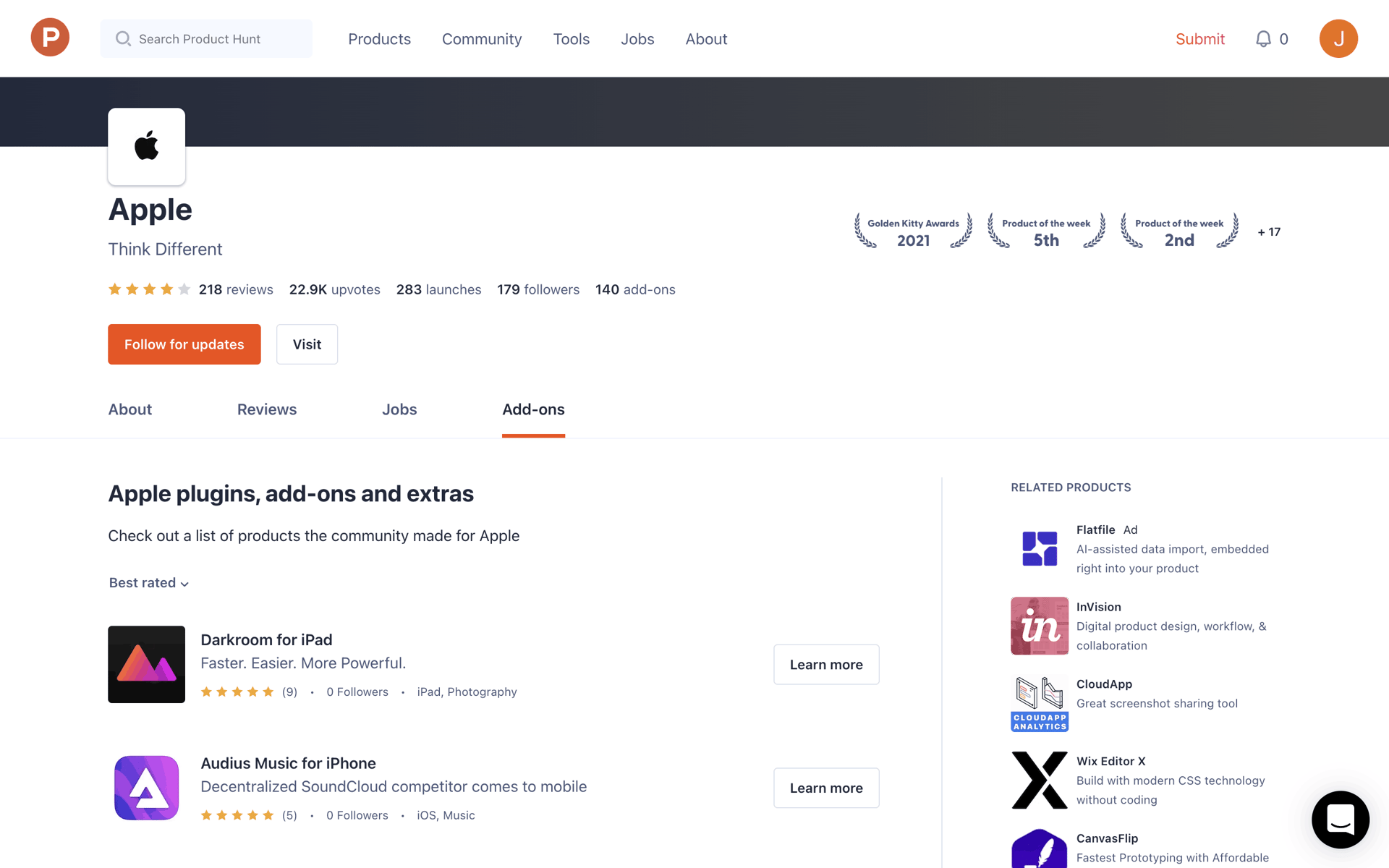The width and height of the screenshot is (1389, 868).
Task: Open 218 reviews link
Action: coord(236,289)
